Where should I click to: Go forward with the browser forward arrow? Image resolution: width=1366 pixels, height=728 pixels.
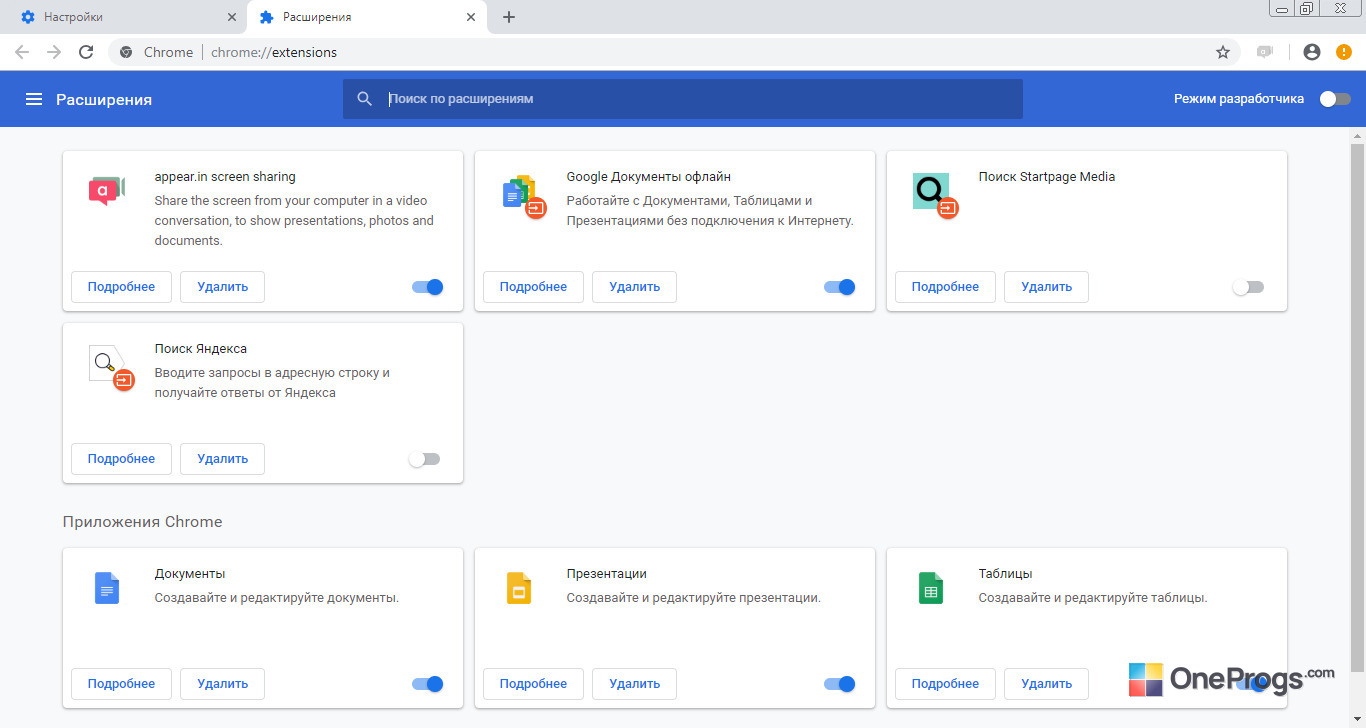pyautogui.click(x=54, y=52)
